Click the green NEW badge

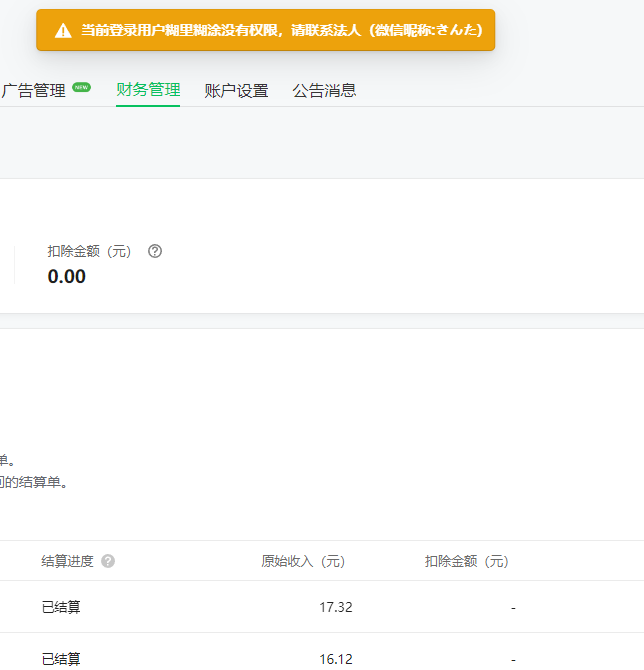[82, 87]
